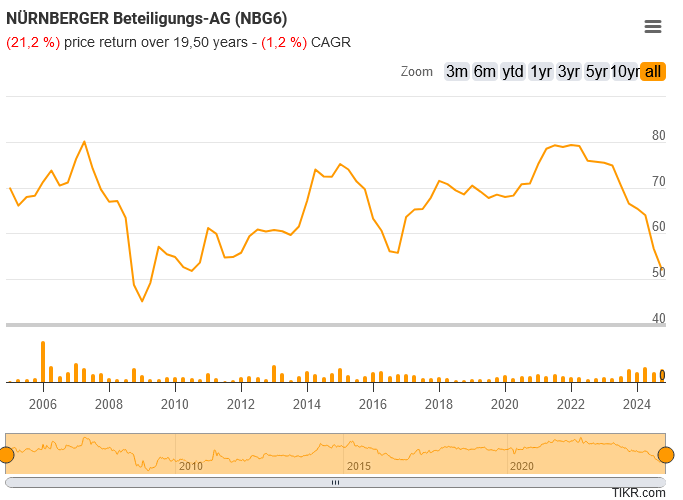This screenshot has width=683, height=500.
Task: Click the (21,2 %) price return value
Action: click(x=33, y=42)
